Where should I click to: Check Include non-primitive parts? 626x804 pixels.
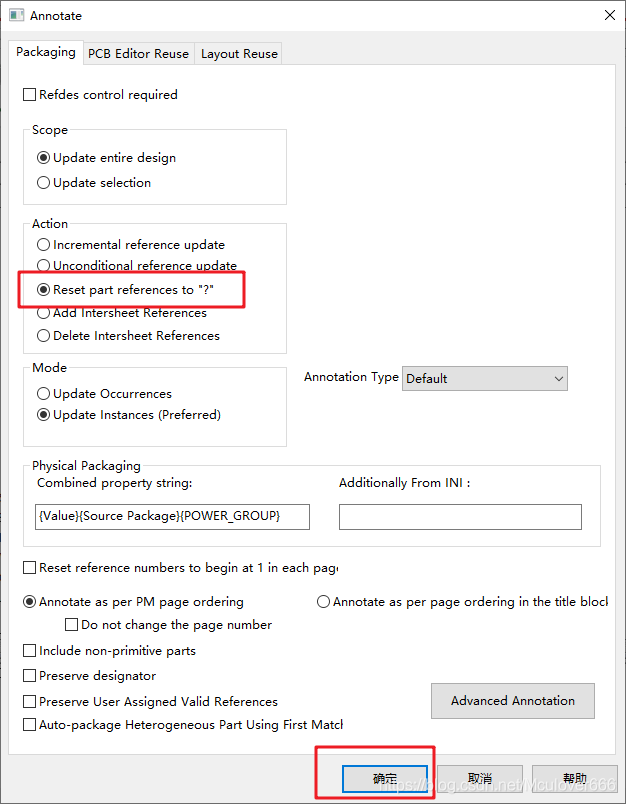click(30, 651)
